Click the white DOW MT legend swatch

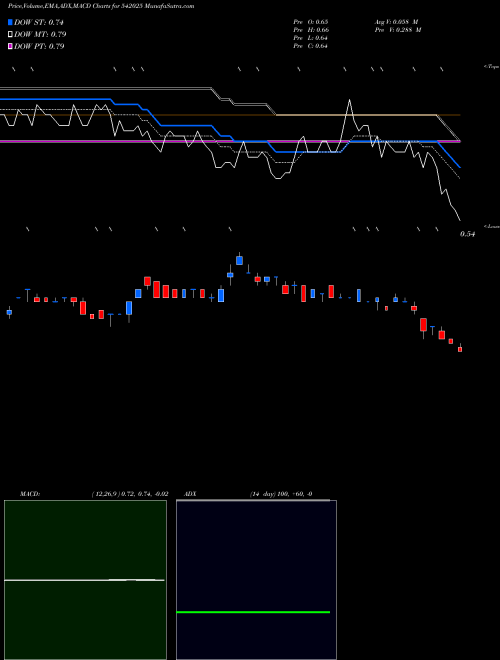10,34
